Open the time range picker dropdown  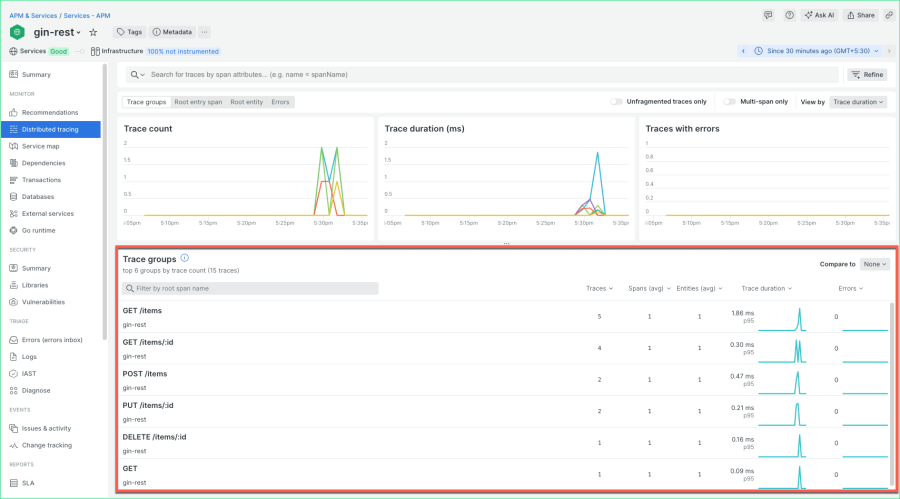(813, 51)
